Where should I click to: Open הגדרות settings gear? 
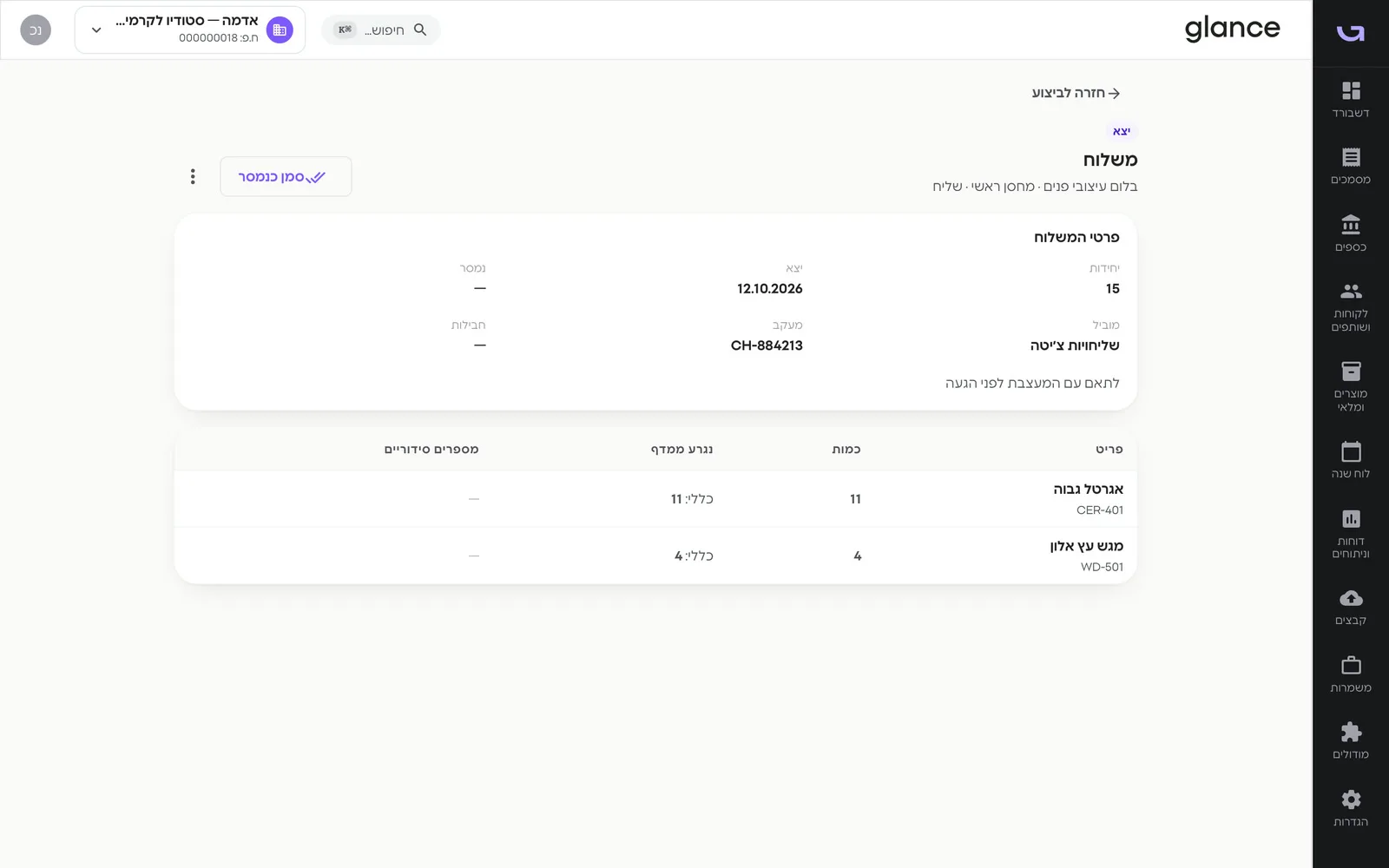click(x=1351, y=809)
